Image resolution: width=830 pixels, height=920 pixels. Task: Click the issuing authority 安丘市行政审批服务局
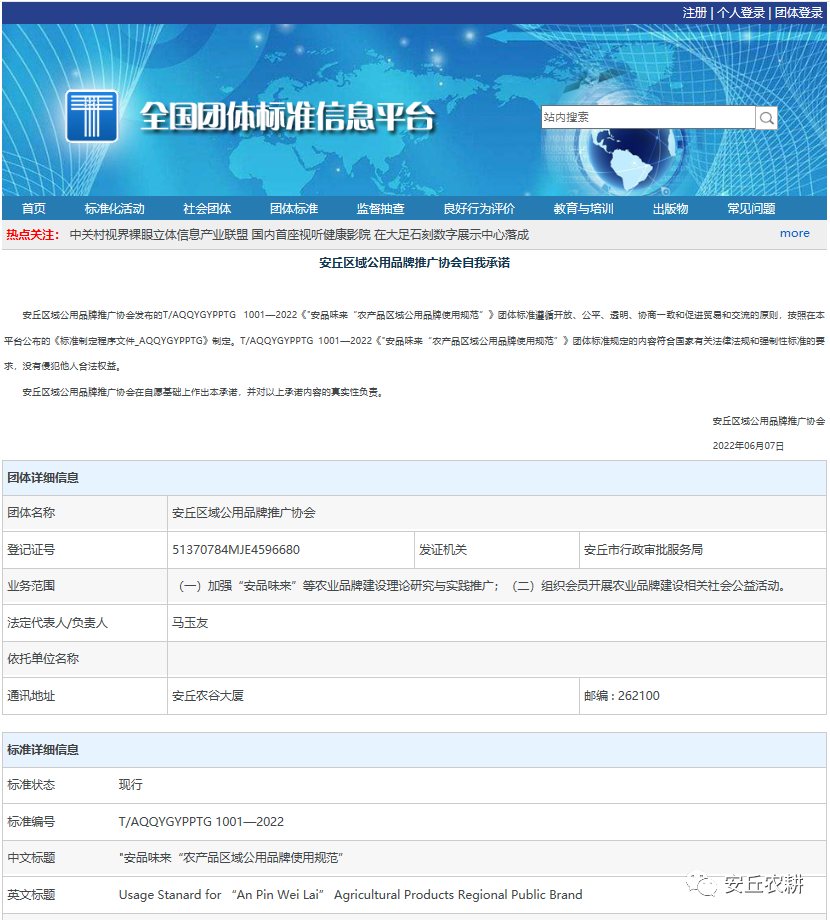click(643, 550)
